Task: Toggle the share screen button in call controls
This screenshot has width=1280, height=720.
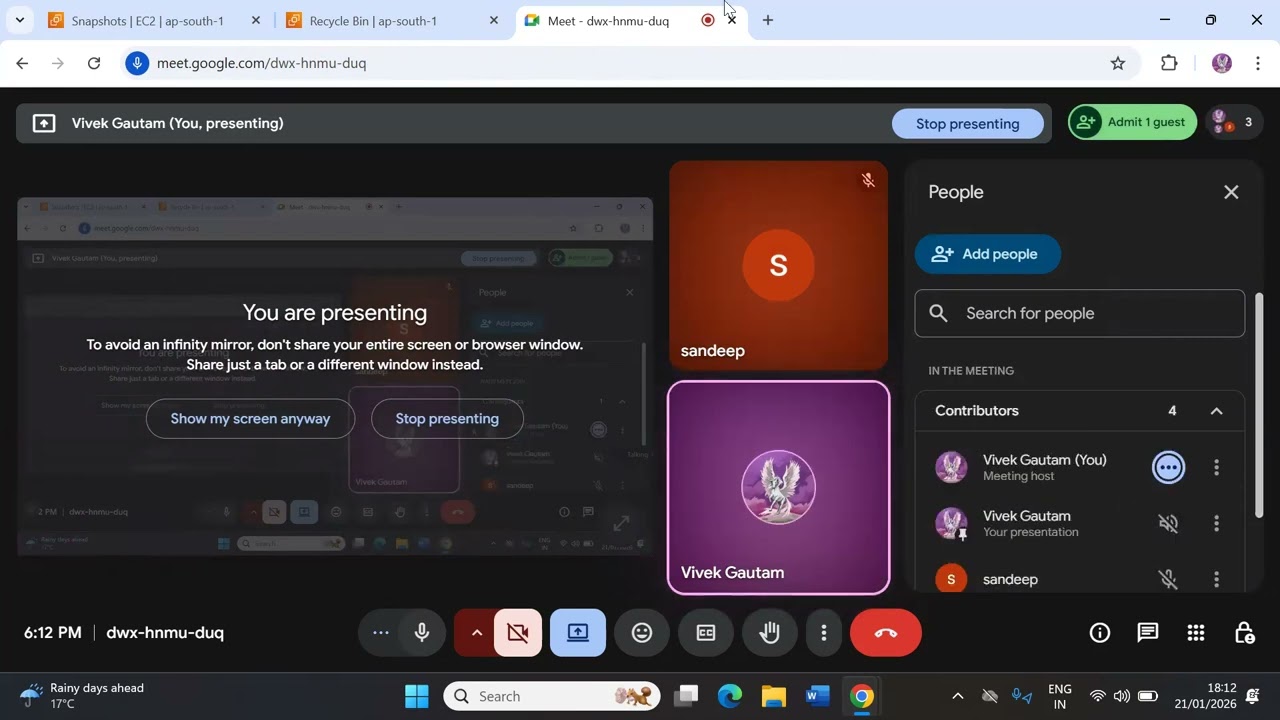Action: 578,633
